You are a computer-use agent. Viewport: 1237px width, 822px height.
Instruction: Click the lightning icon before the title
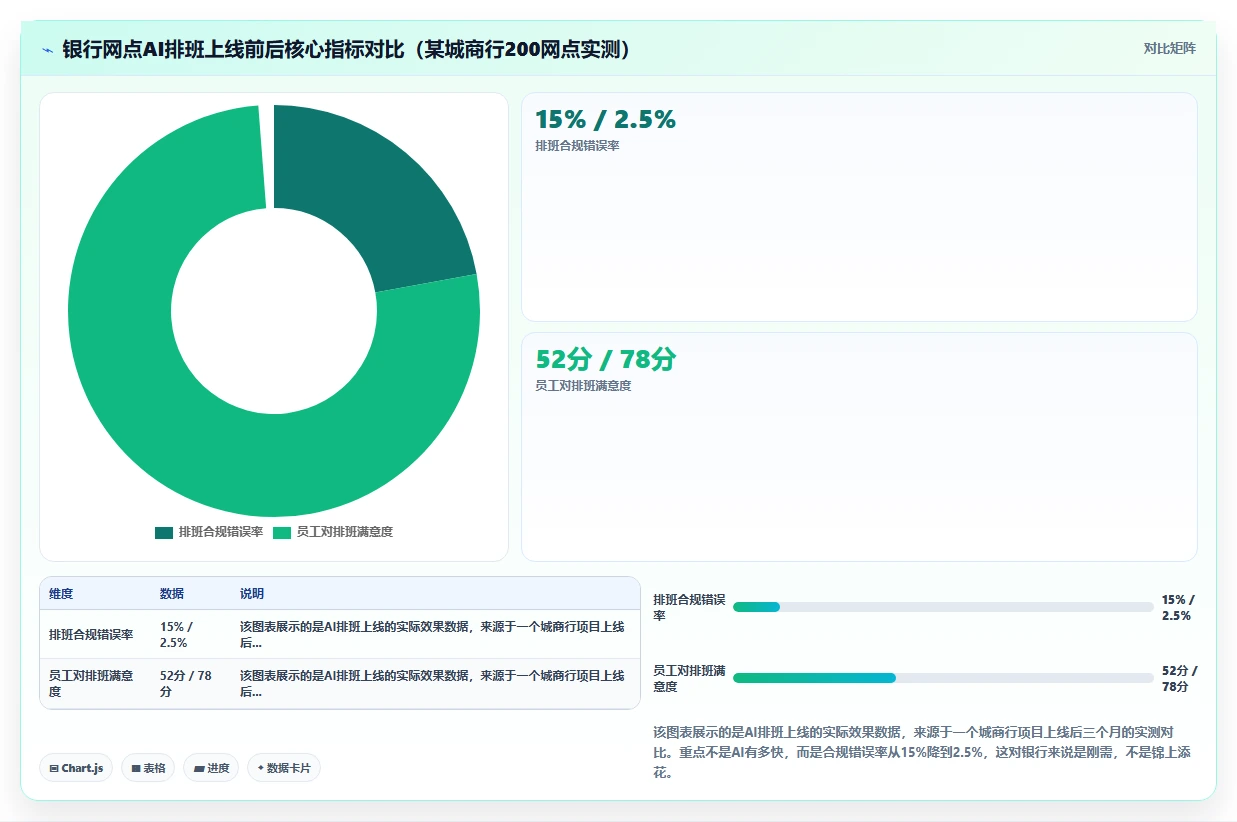coord(48,49)
